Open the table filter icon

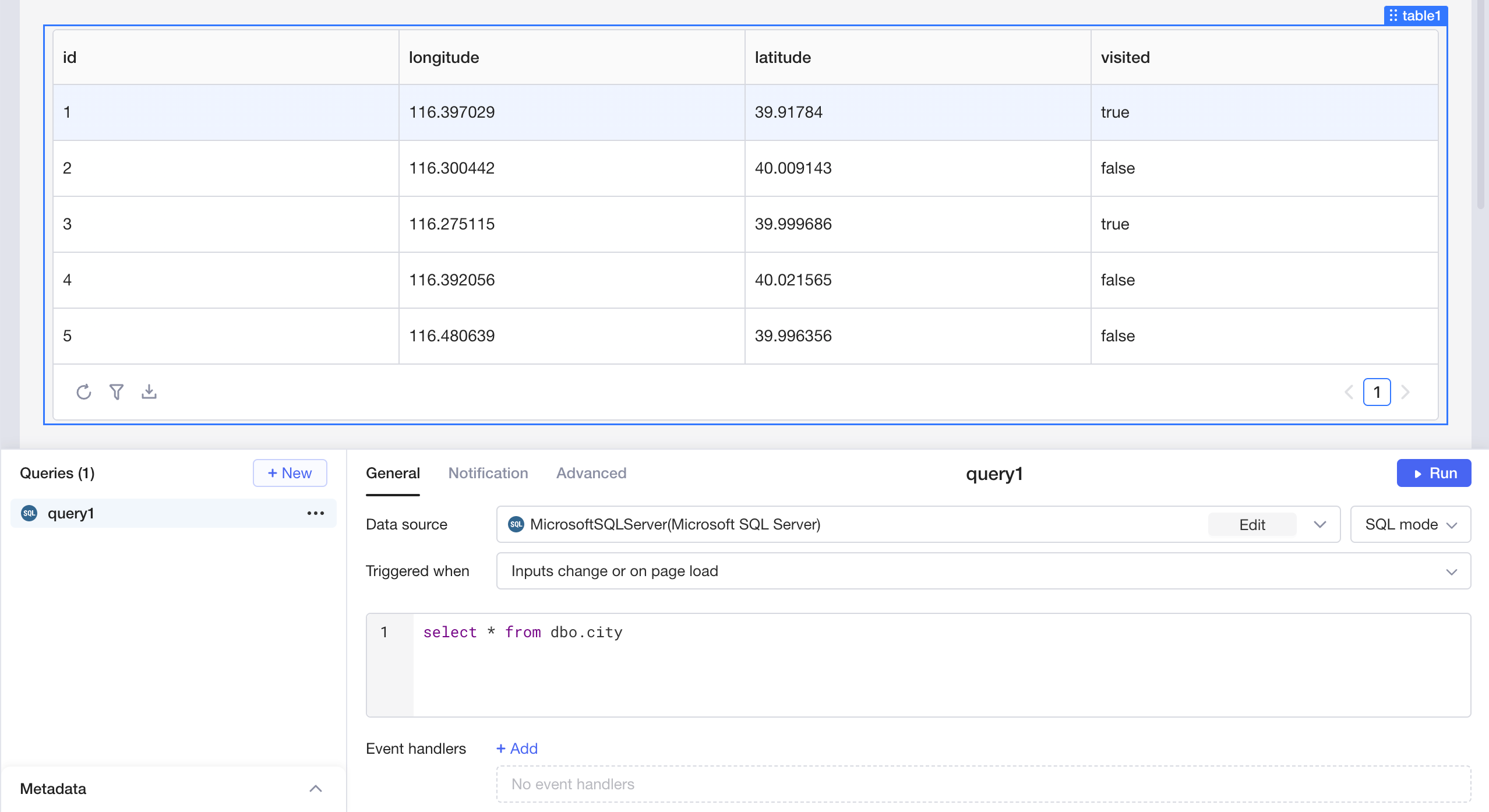pyautogui.click(x=117, y=392)
